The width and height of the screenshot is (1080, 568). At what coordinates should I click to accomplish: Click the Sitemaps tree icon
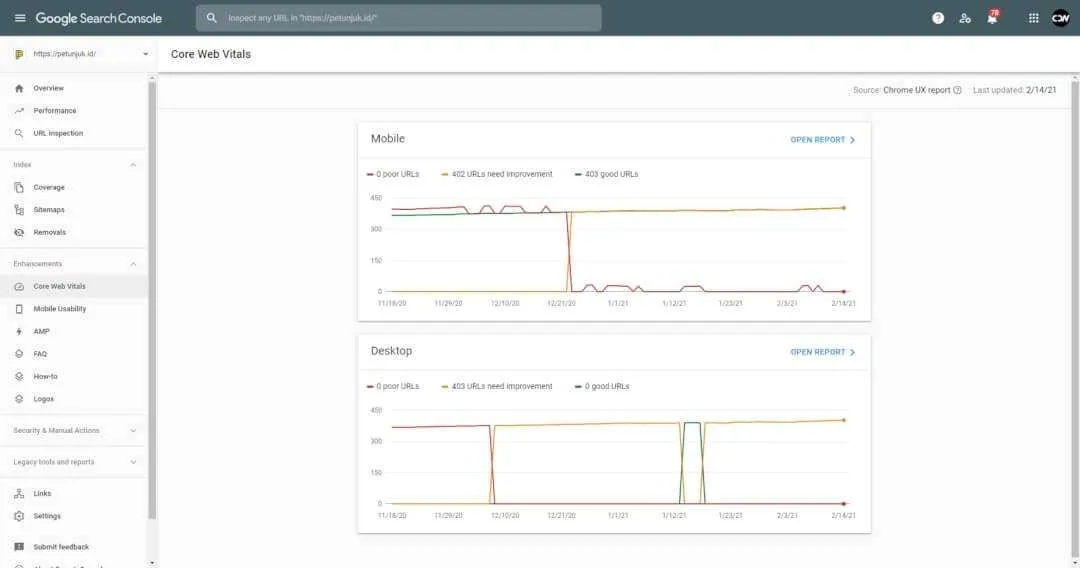pos(19,210)
